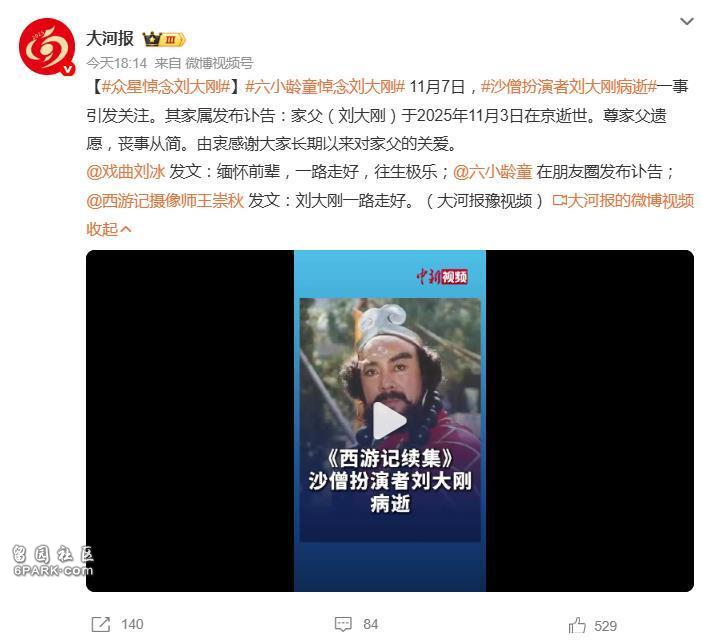Click the repost share icon
Screen dimensions: 712x643
100,624
